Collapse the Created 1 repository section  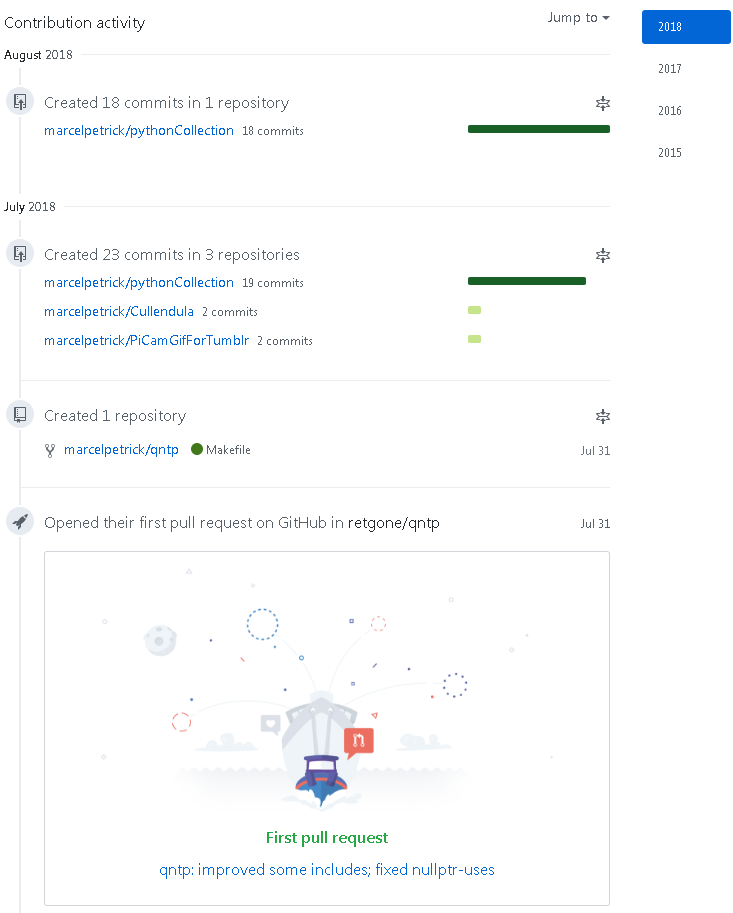pyautogui.click(x=603, y=417)
